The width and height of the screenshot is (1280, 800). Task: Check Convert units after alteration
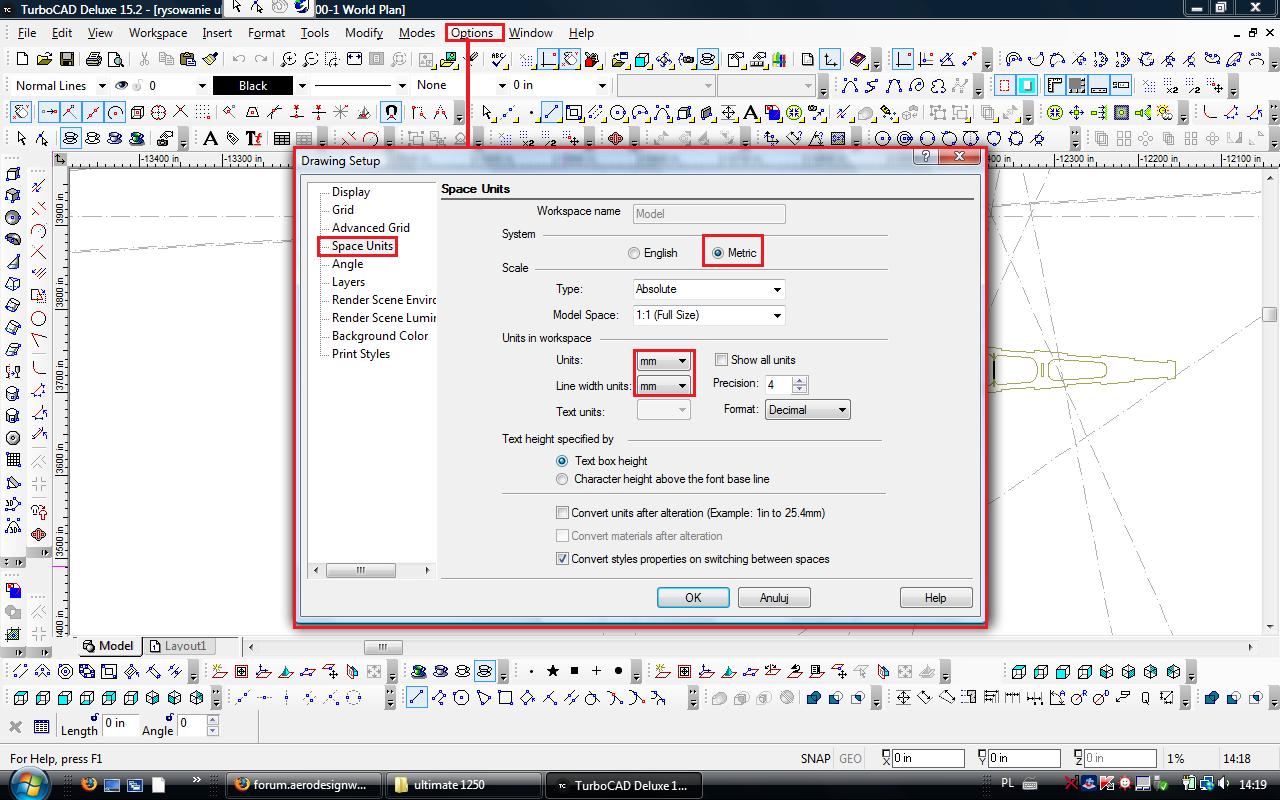(x=562, y=513)
